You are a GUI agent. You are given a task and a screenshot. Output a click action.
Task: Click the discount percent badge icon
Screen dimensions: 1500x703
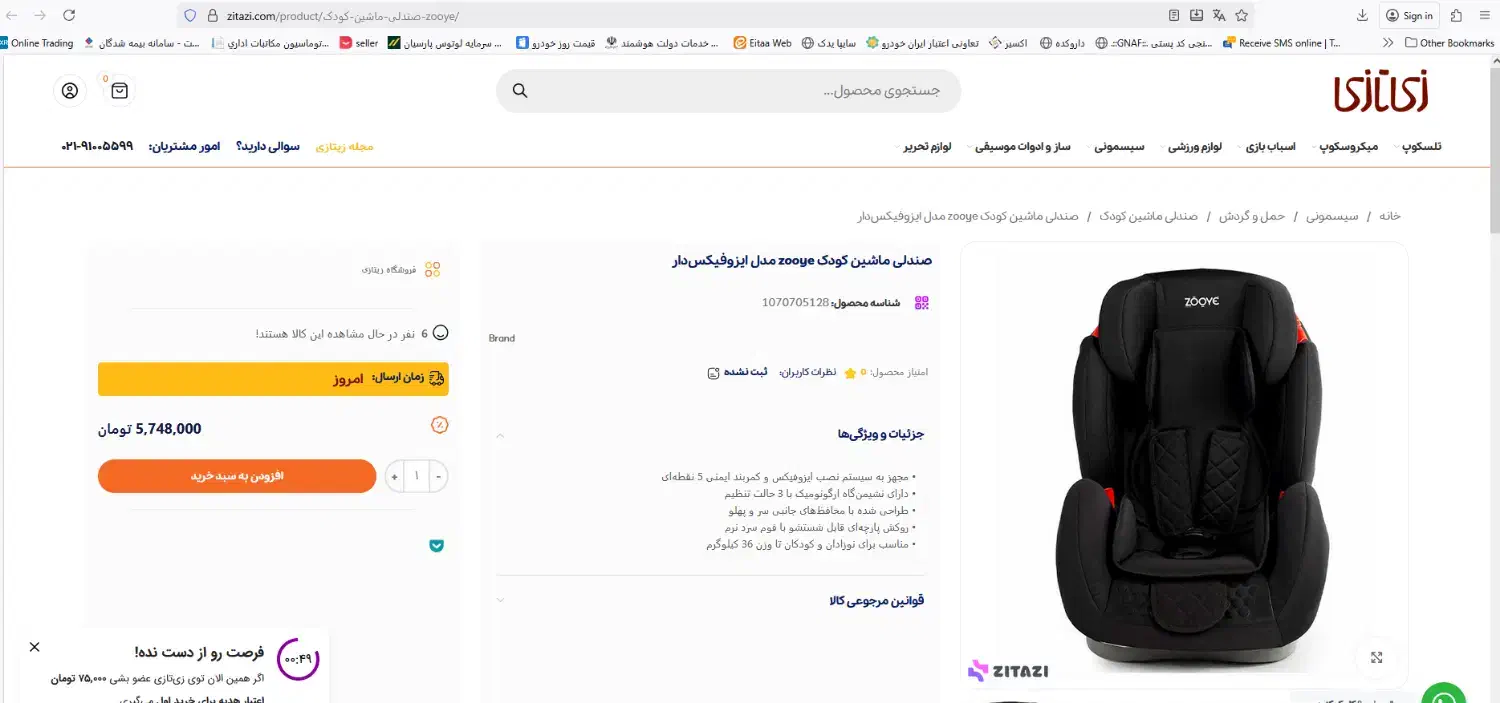point(439,425)
